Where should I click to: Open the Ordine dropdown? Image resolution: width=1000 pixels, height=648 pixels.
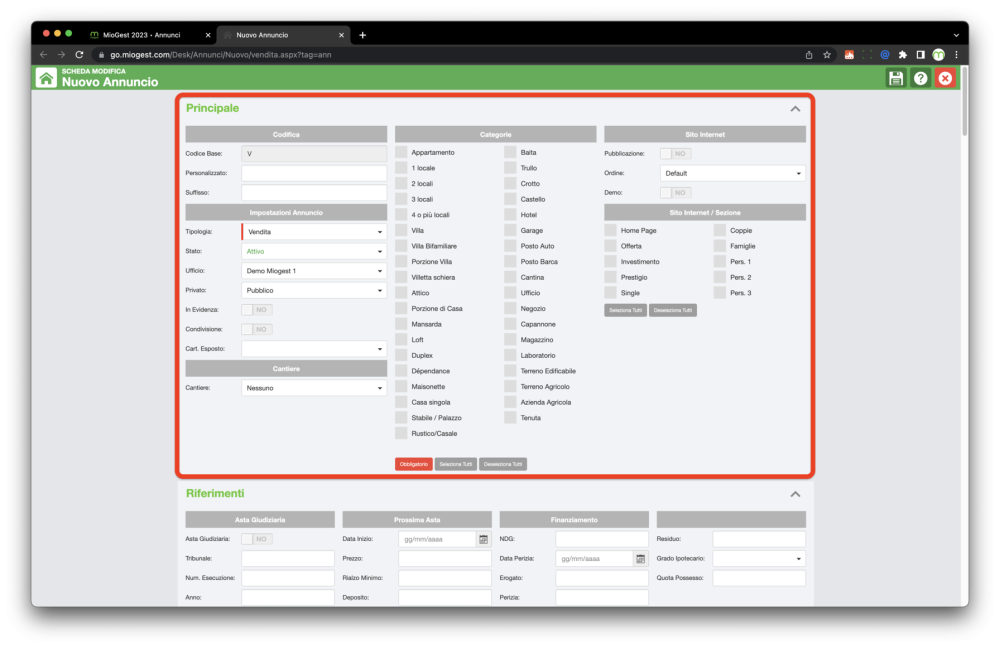click(733, 173)
